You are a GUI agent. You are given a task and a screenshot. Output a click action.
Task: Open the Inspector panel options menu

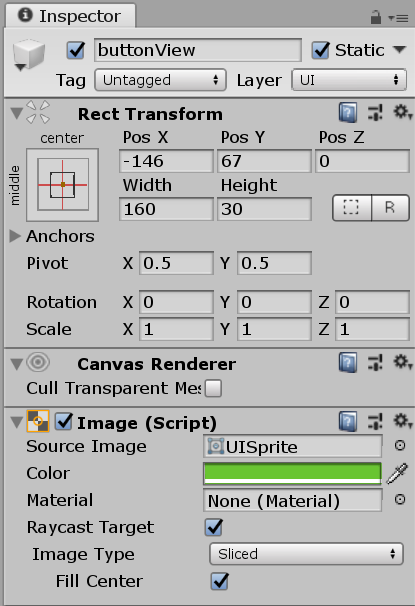[398, 18]
